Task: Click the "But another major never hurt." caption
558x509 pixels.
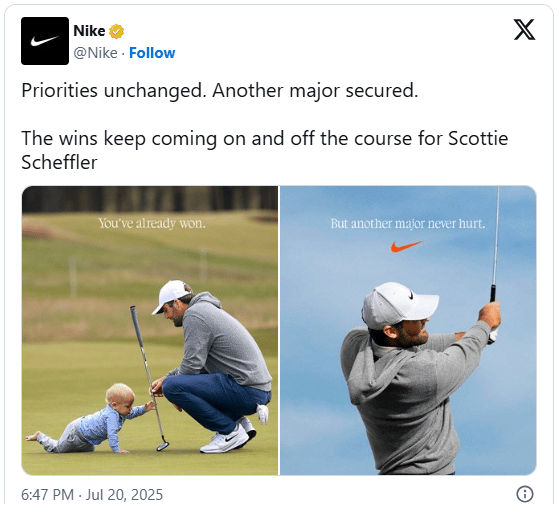Action: tap(408, 224)
